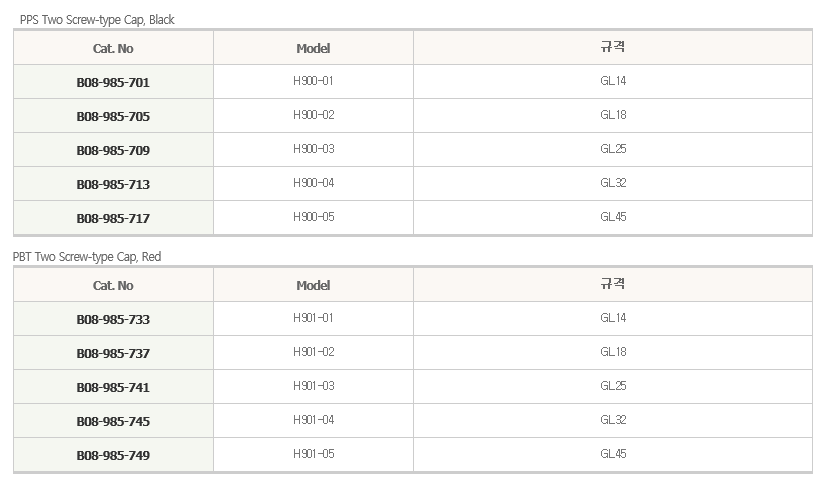Select catalog number B08-985-713
The image size is (828, 488).
tap(113, 184)
